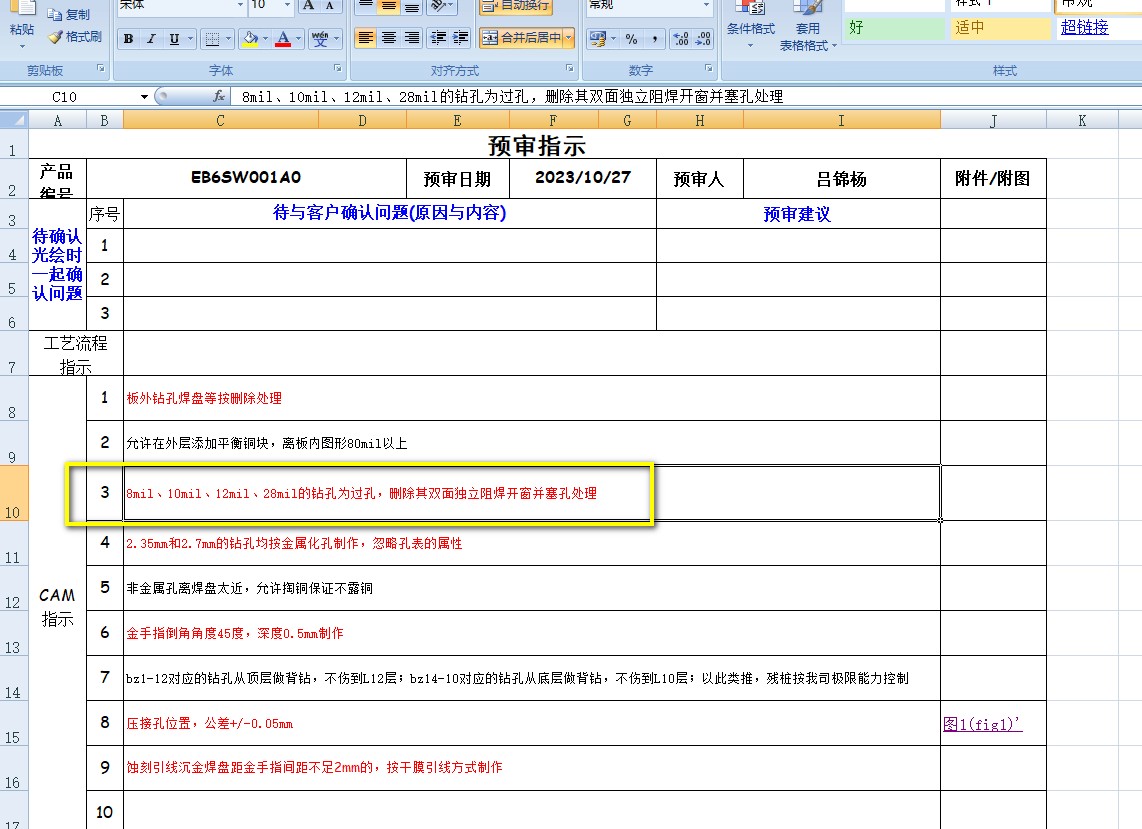Select the 预审建议 header cell
Screen dimensions: 1142x829
coord(798,214)
